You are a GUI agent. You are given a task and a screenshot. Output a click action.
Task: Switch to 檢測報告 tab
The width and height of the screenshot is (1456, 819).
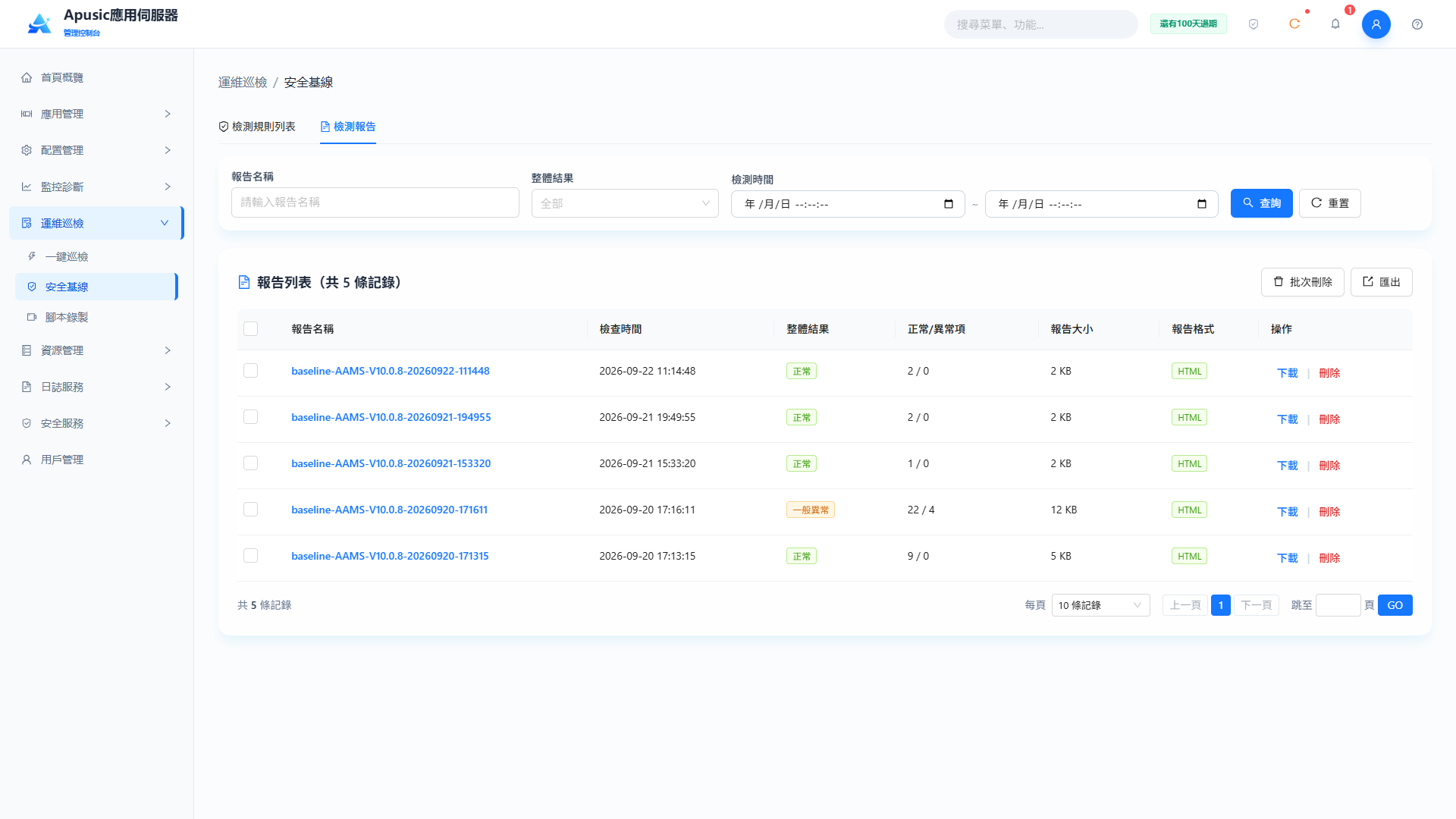(x=348, y=127)
